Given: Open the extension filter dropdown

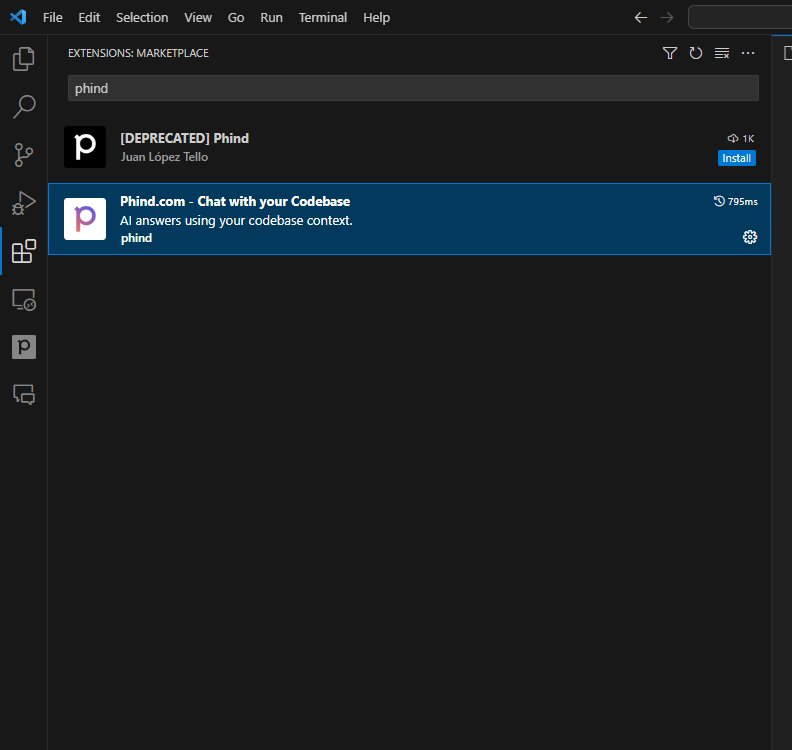Looking at the screenshot, I should 670,53.
